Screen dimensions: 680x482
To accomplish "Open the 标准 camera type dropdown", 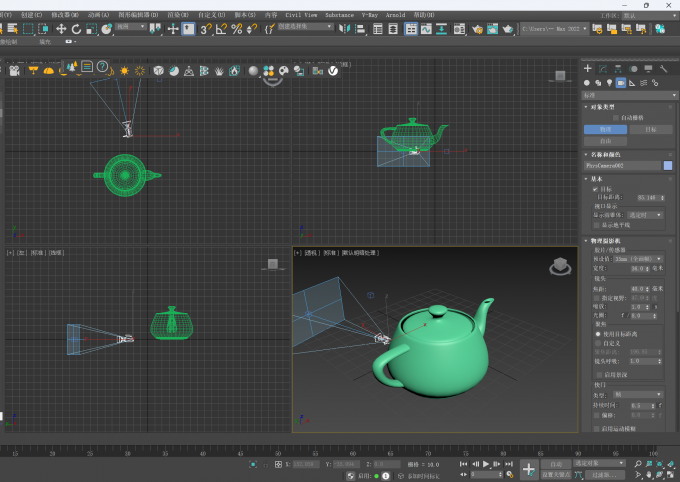I will [x=629, y=95].
